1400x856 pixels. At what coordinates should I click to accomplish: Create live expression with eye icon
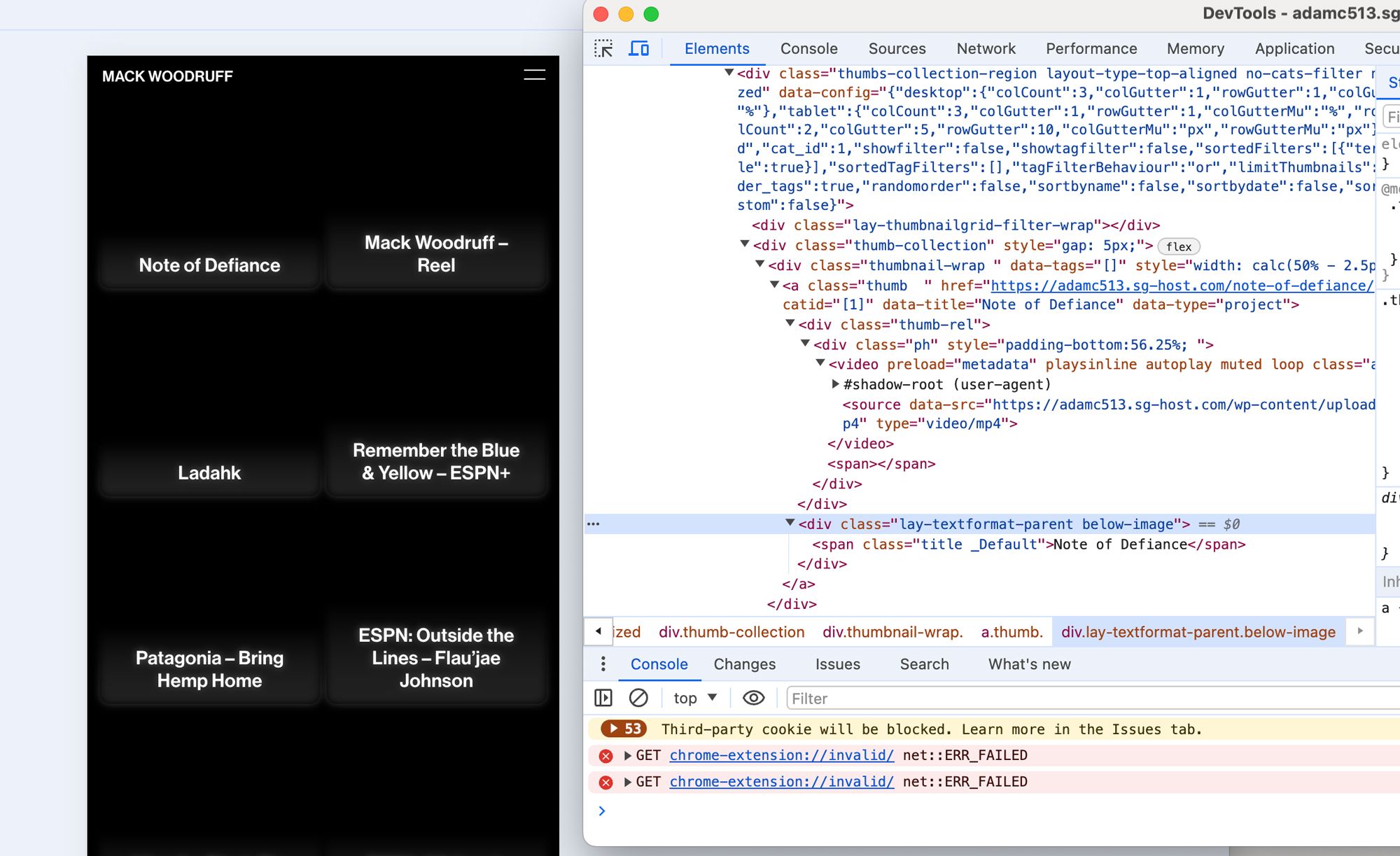[x=753, y=698]
